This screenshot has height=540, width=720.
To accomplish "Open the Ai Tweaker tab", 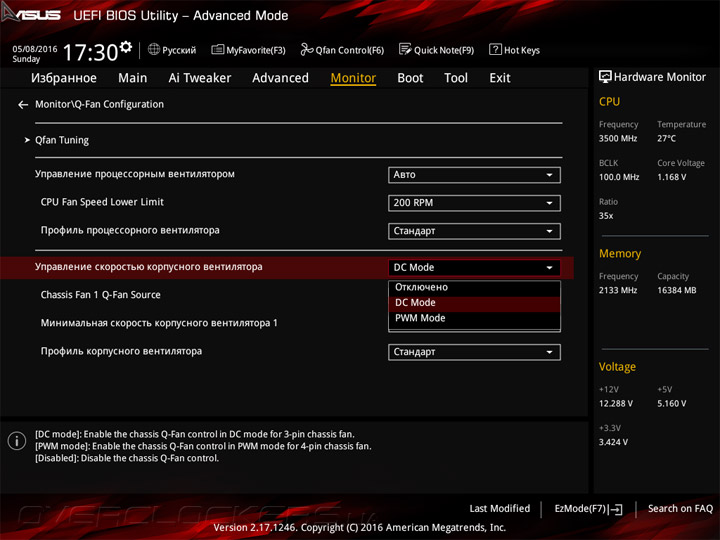I will coord(200,78).
